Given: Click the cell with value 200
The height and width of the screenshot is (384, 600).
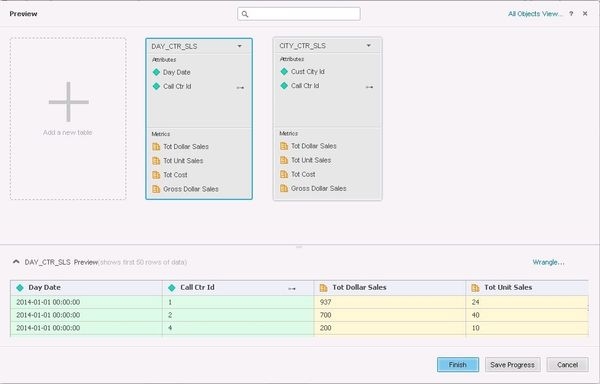Looking at the screenshot, I should (390, 328).
